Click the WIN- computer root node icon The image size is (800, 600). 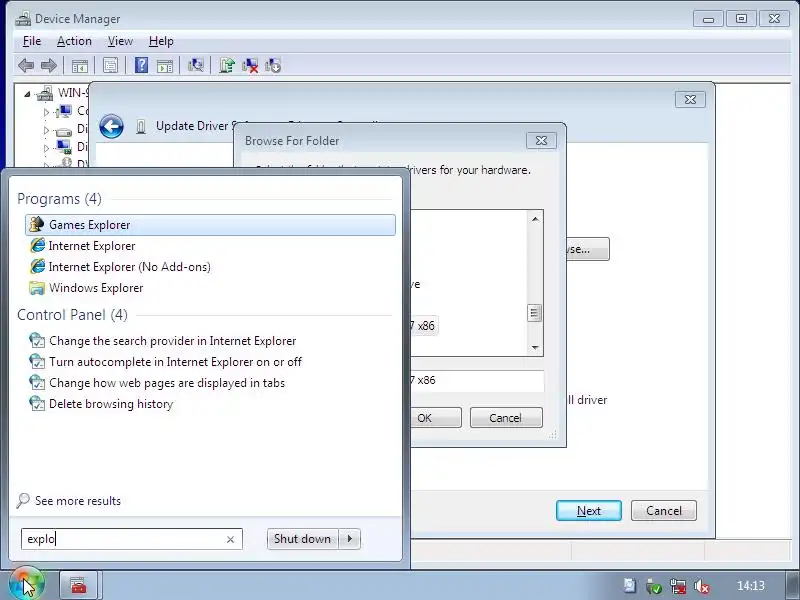[x=45, y=93]
